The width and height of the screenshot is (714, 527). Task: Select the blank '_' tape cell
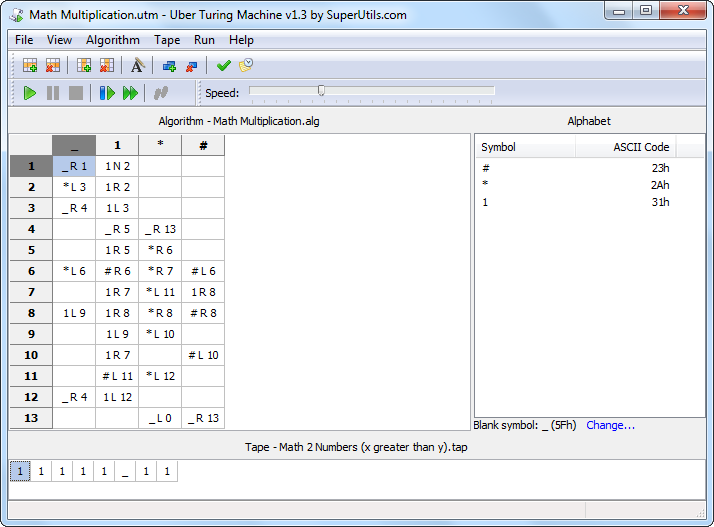[125, 471]
